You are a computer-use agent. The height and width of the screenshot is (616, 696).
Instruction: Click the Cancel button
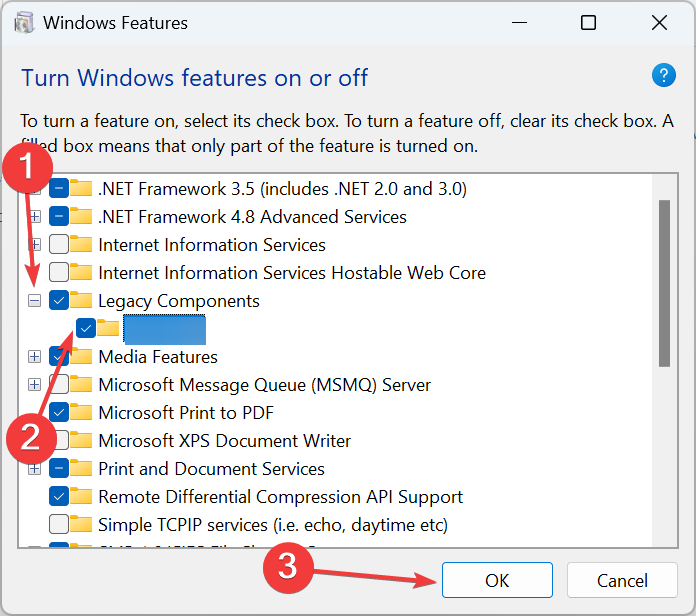point(621,581)
